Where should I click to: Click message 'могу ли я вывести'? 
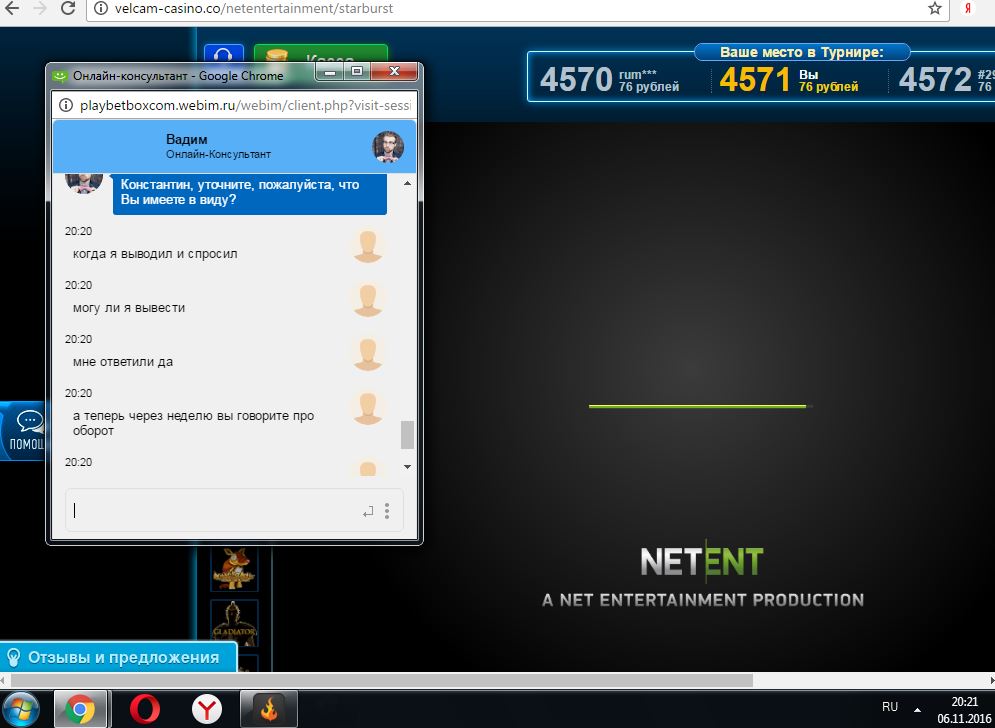(129, 308)
